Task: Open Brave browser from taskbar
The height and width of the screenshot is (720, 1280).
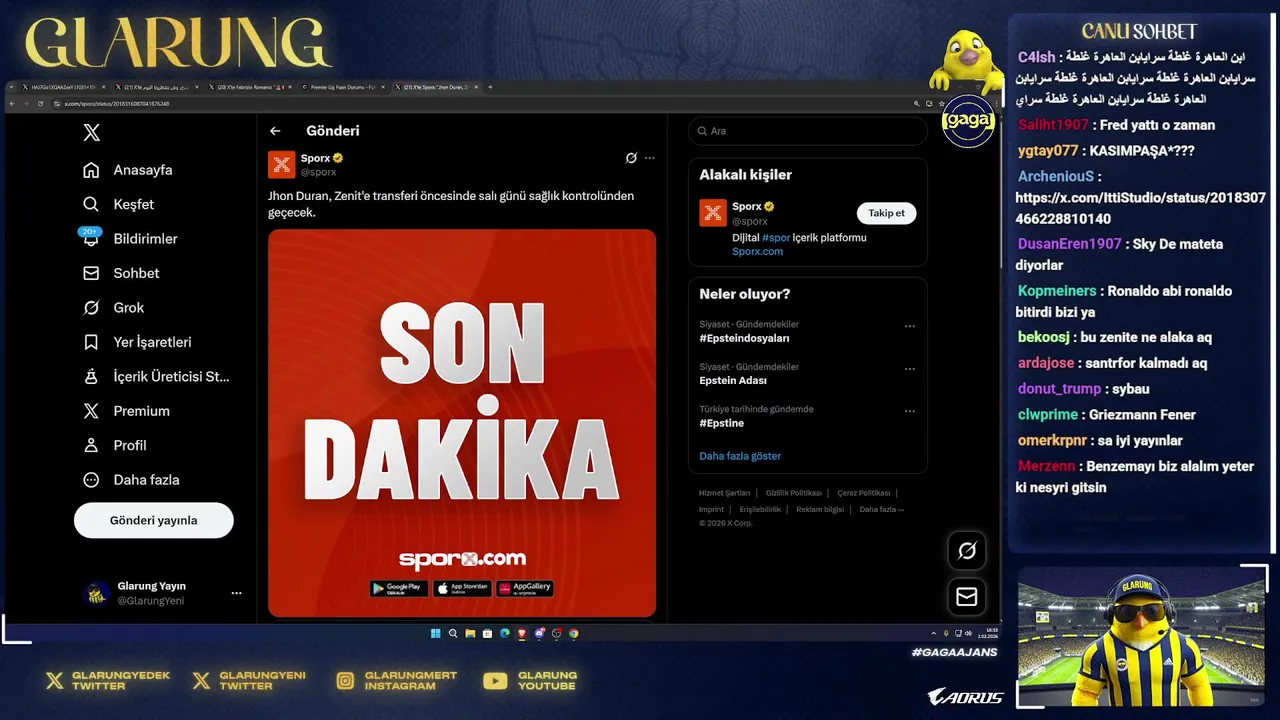Action: [521, 633]
